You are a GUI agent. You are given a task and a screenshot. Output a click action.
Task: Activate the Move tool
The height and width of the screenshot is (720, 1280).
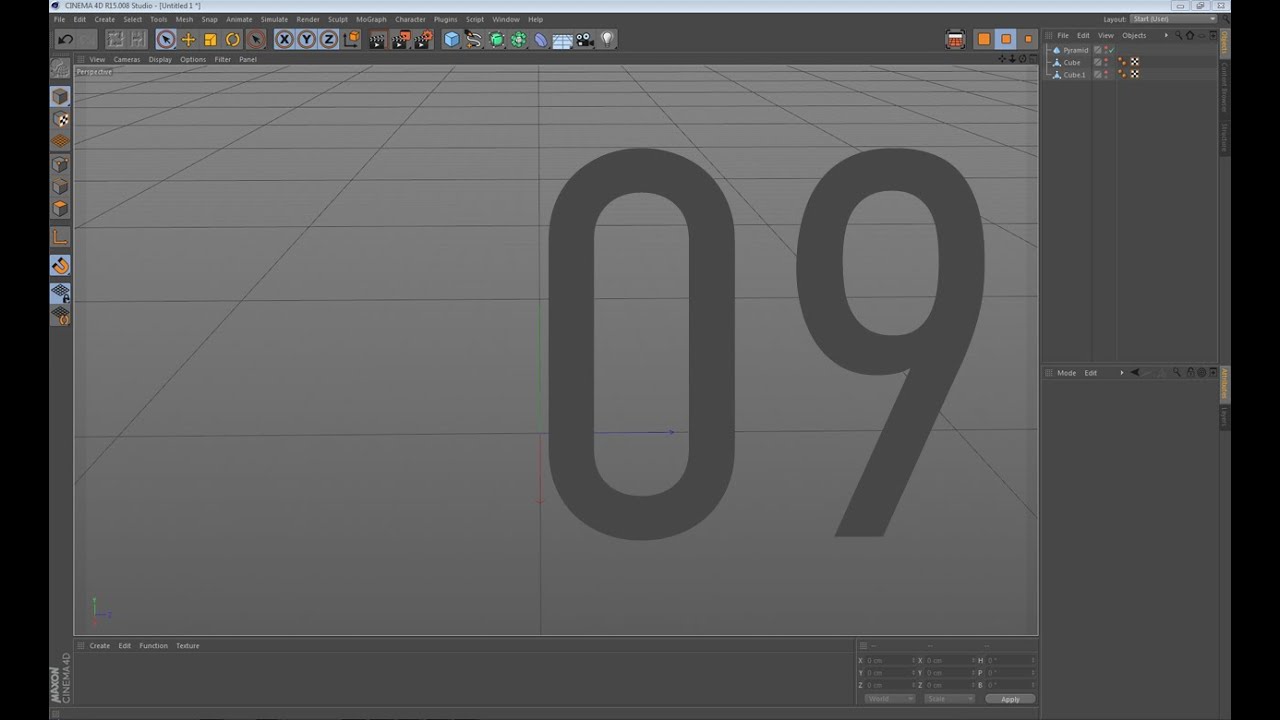click(x=188, y=39)
